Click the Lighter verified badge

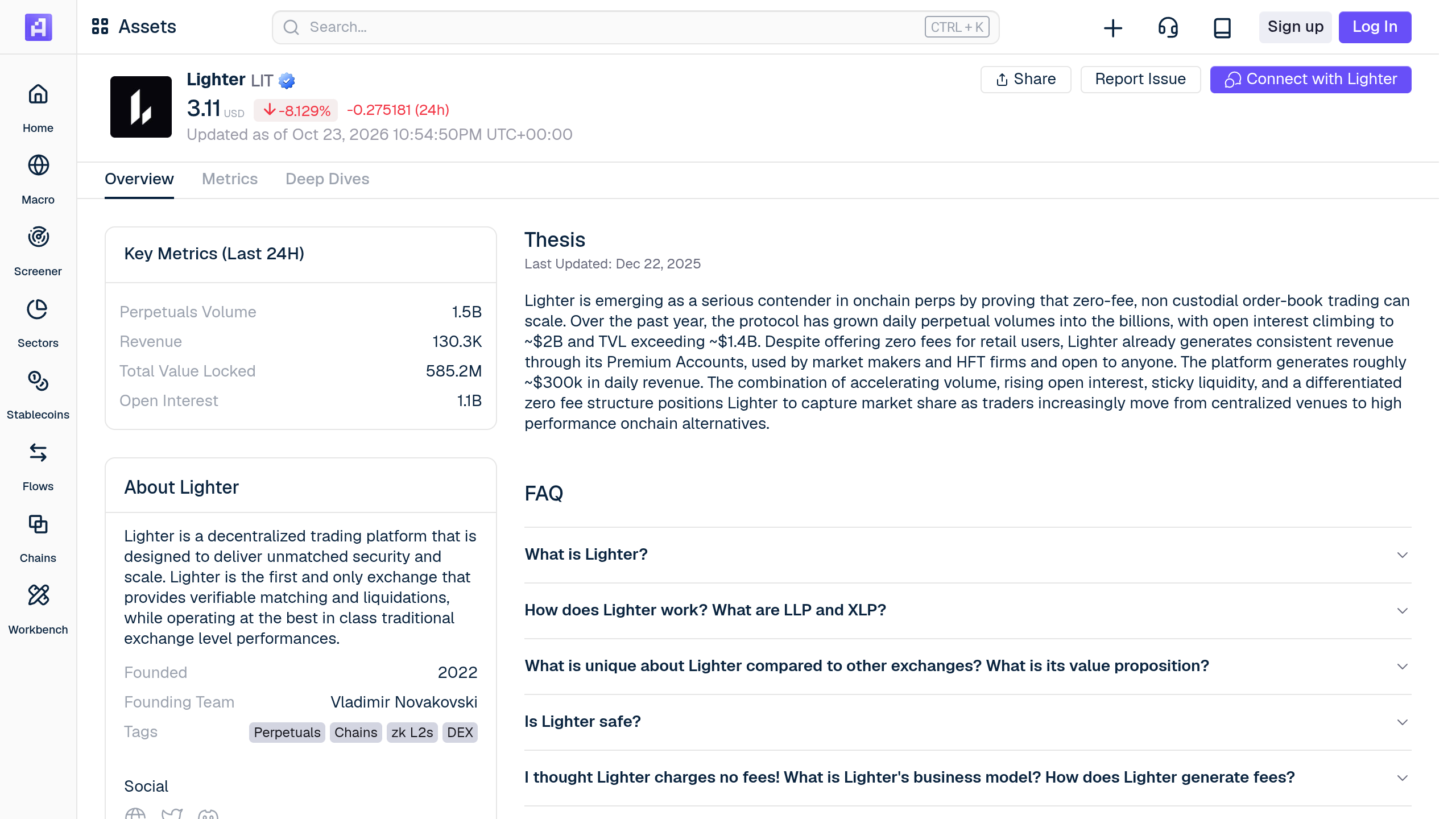point(287,81)
